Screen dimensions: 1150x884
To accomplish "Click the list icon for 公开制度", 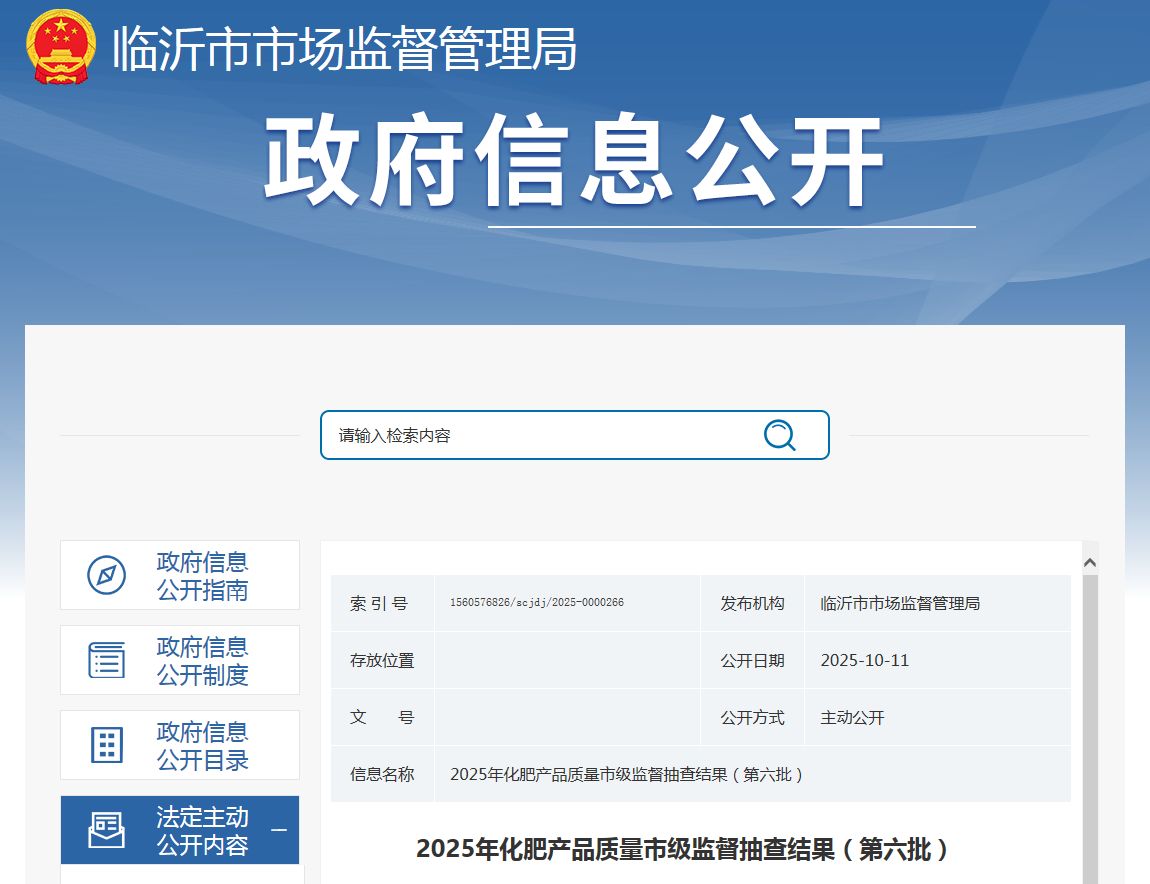I will coord(107,660).
